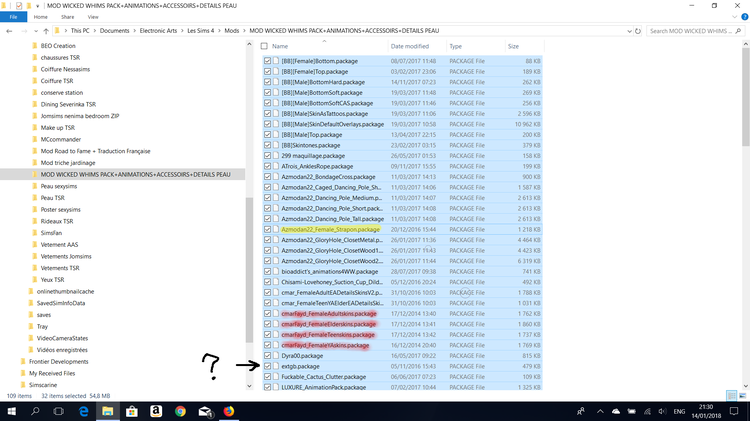Open recent locations dropdown arrow
This screenshot has width=750, height=421.
35,31
